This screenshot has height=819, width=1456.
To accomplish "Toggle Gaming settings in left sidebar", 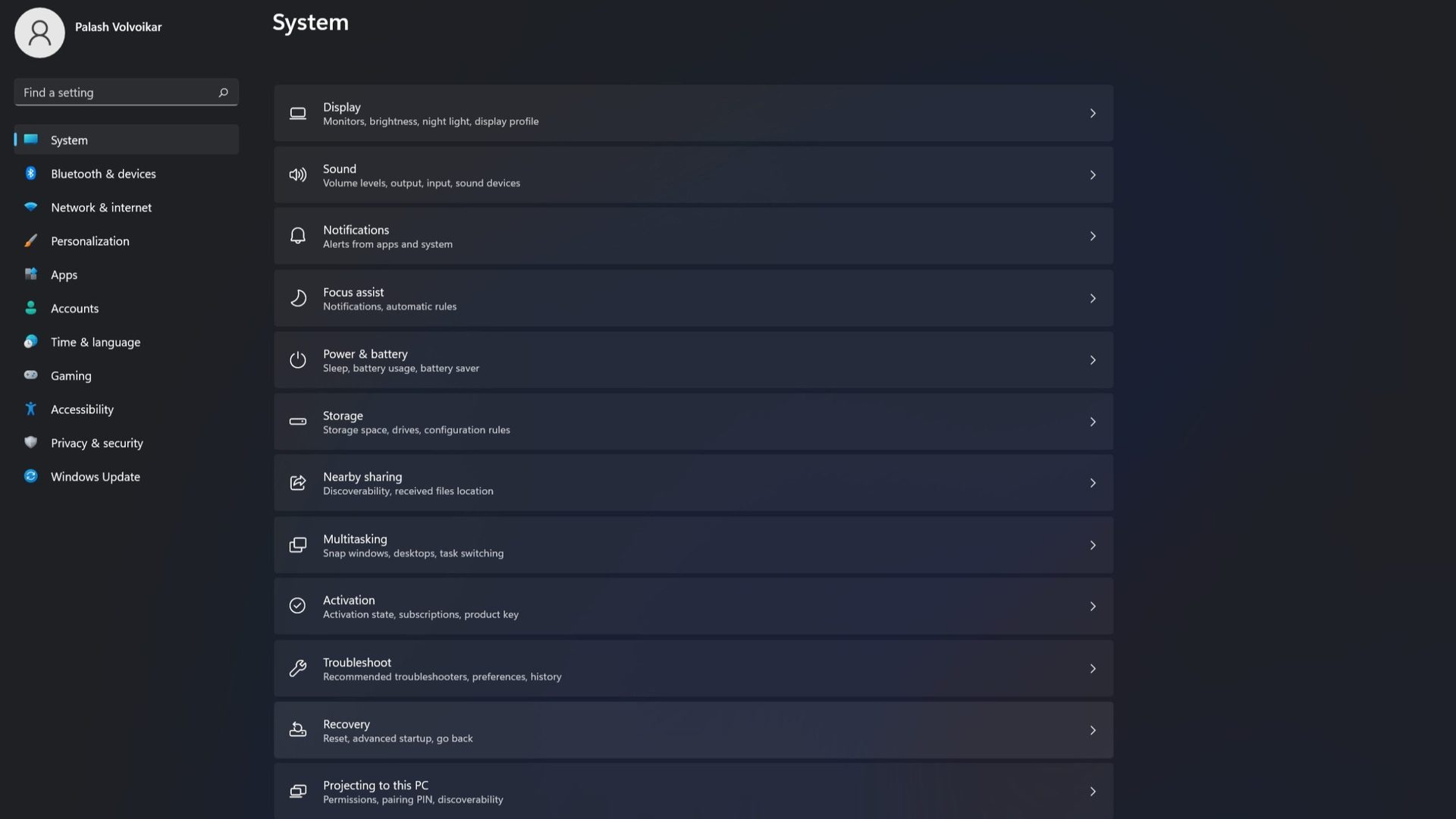I will (x=71, y=375).
